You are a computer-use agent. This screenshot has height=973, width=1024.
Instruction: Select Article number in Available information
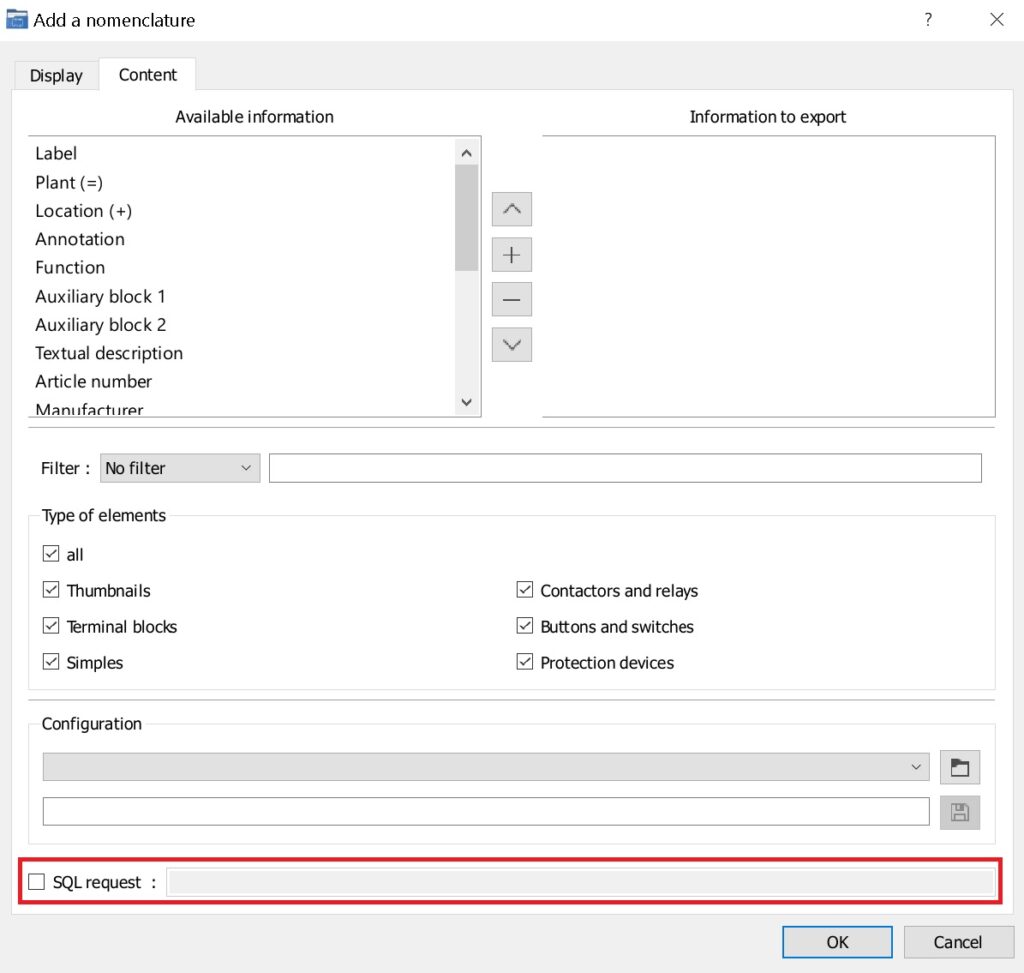94,382
